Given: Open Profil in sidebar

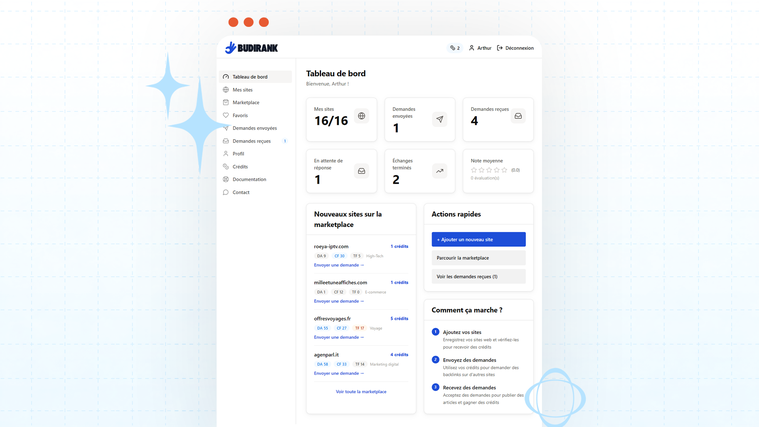Looking at the screenshot, I should pyautogui.click(x=255, y=153).
